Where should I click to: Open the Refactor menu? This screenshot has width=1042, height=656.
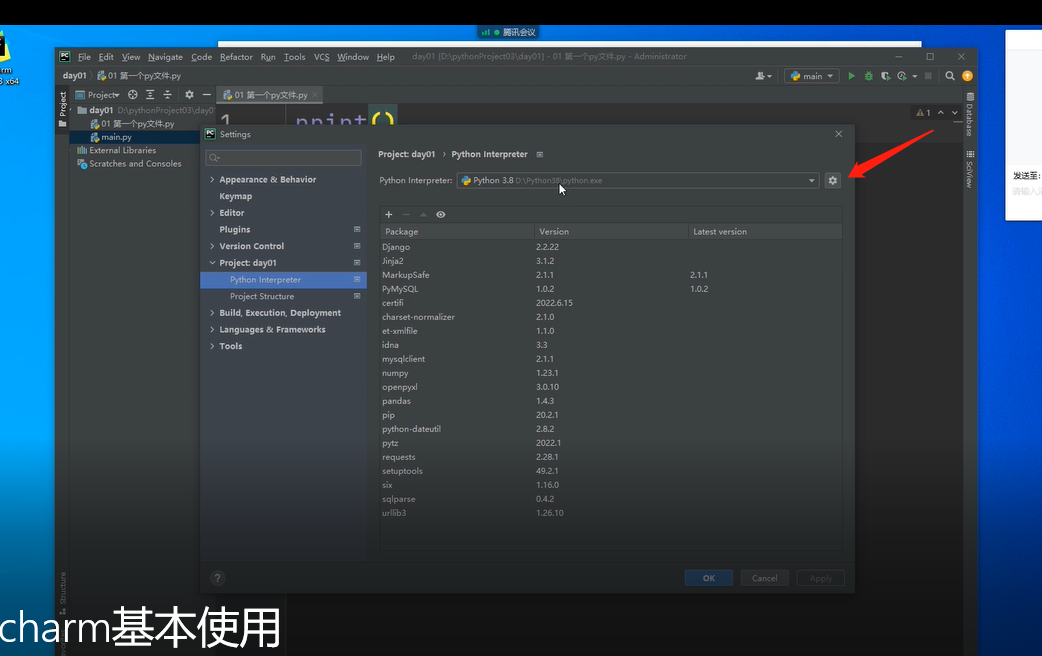[x=236, y=56]
